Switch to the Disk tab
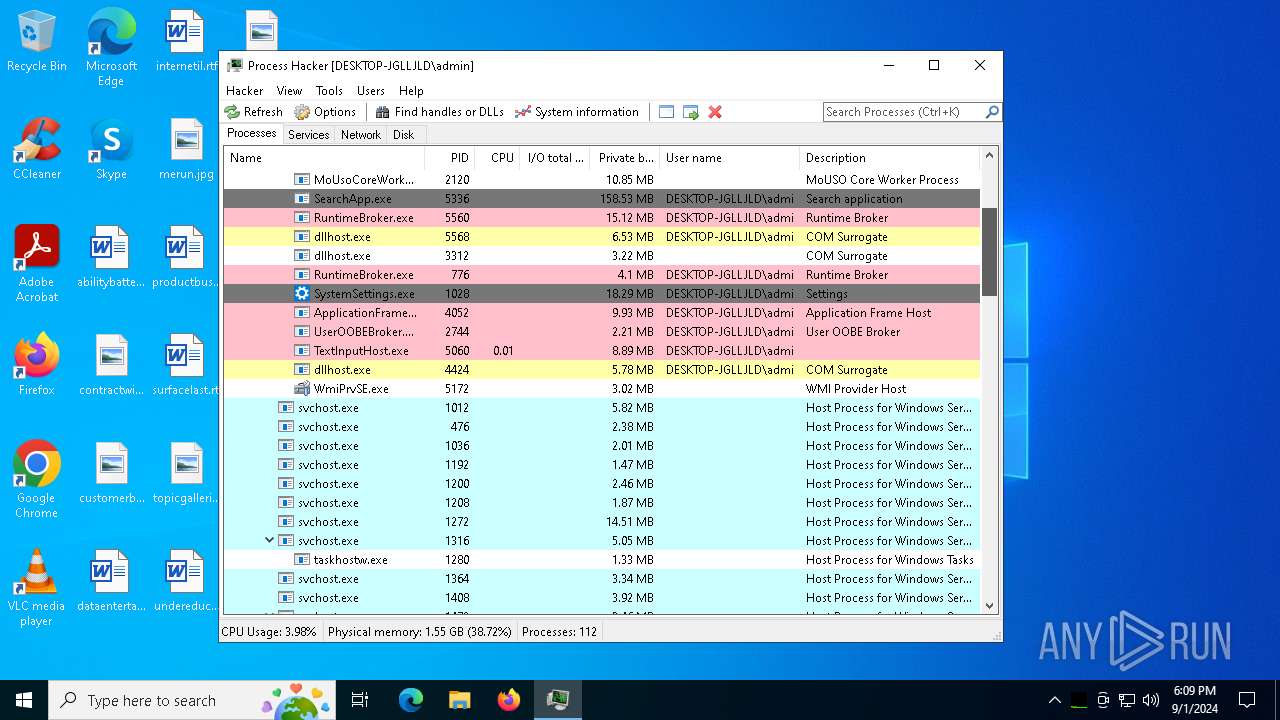This screenshot has width=1280, height=720. (404, 135)
